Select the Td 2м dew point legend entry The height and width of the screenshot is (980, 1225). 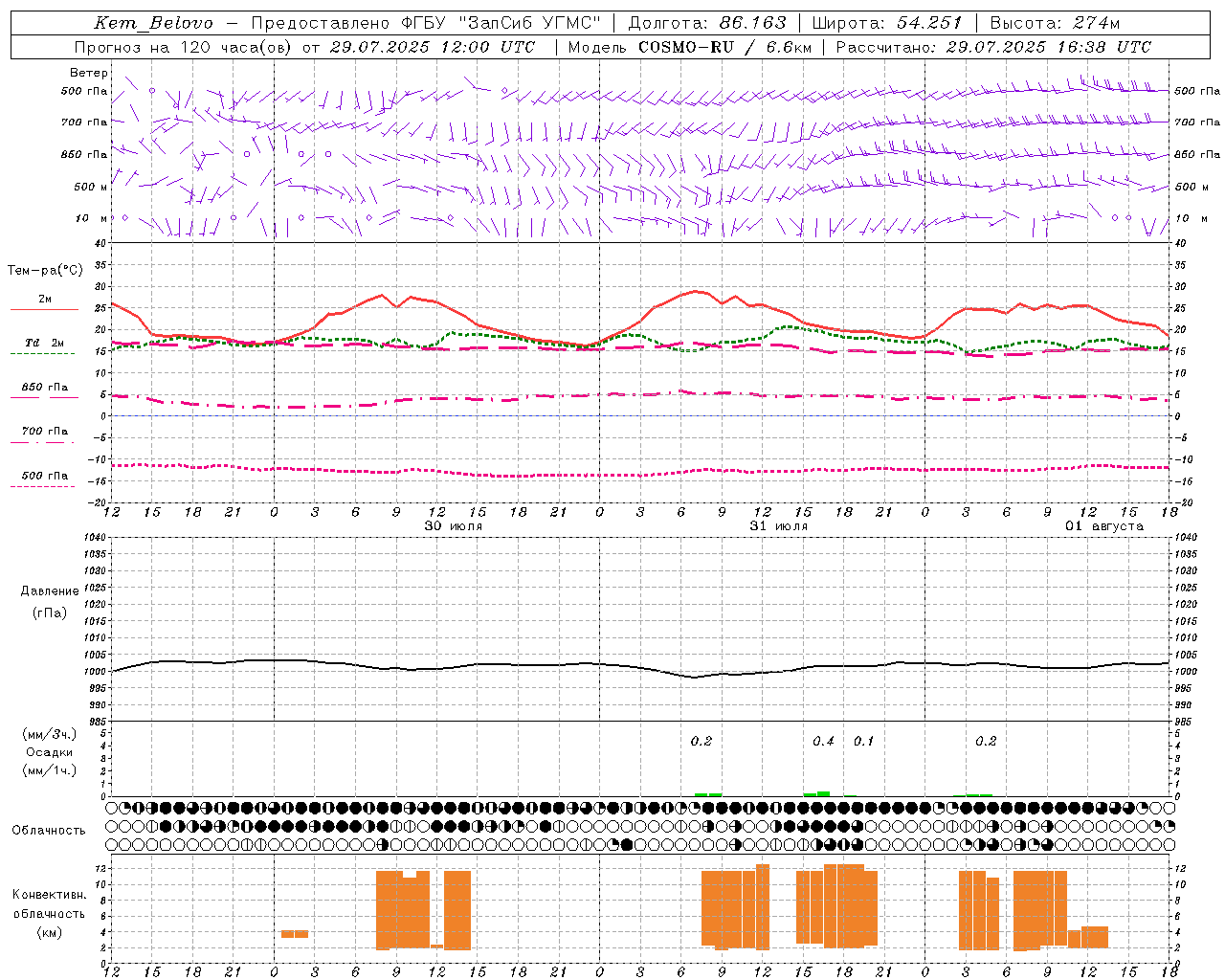pos(45,343)
